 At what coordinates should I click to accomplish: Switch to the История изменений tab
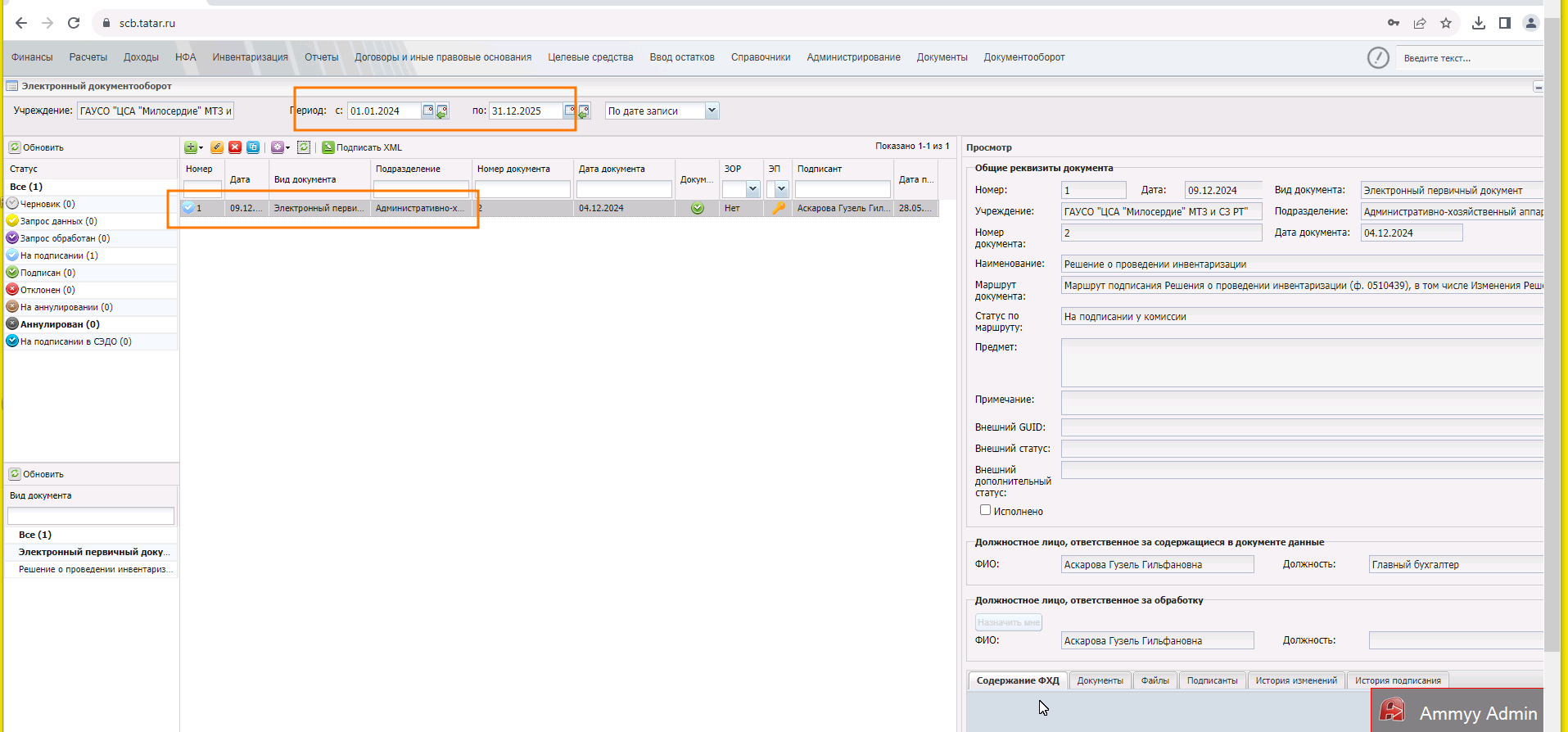pyautogui.click(x=1296, y=680)
